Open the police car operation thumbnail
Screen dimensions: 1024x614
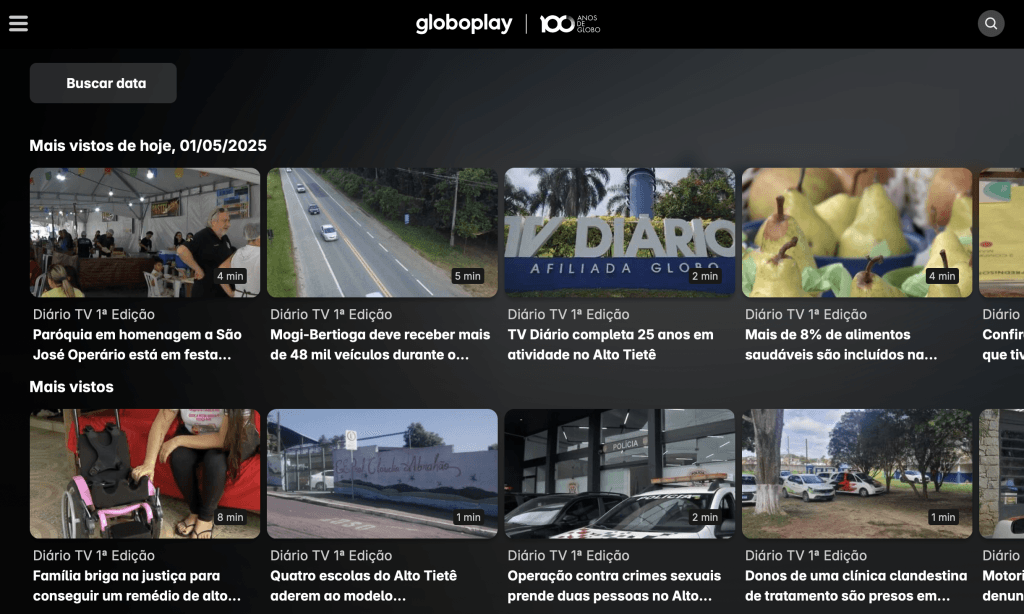(x=619, y=473)
